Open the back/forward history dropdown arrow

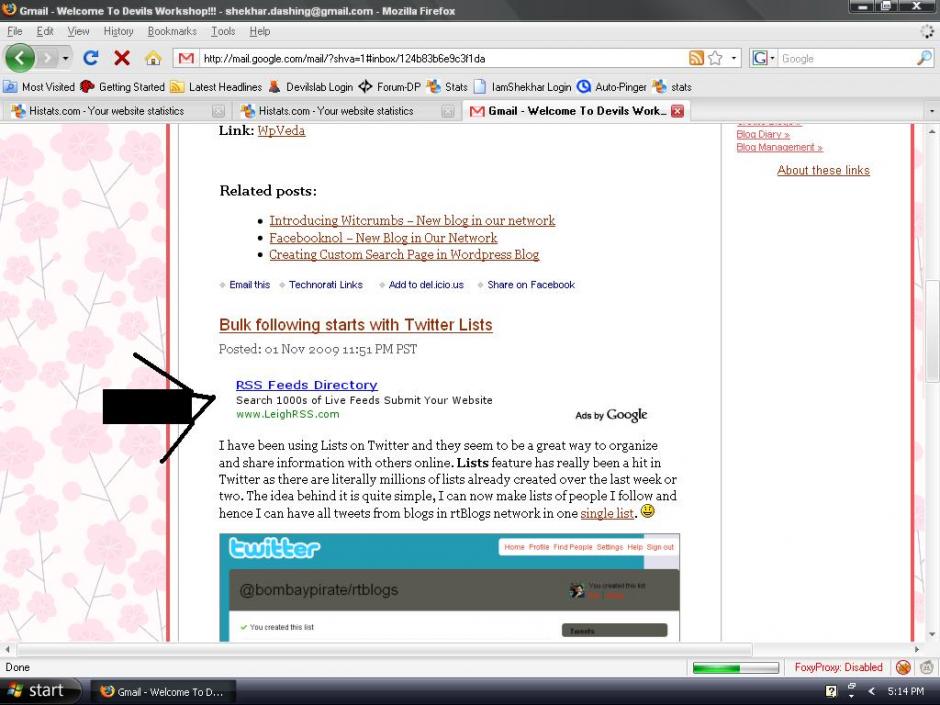[65, 58]
